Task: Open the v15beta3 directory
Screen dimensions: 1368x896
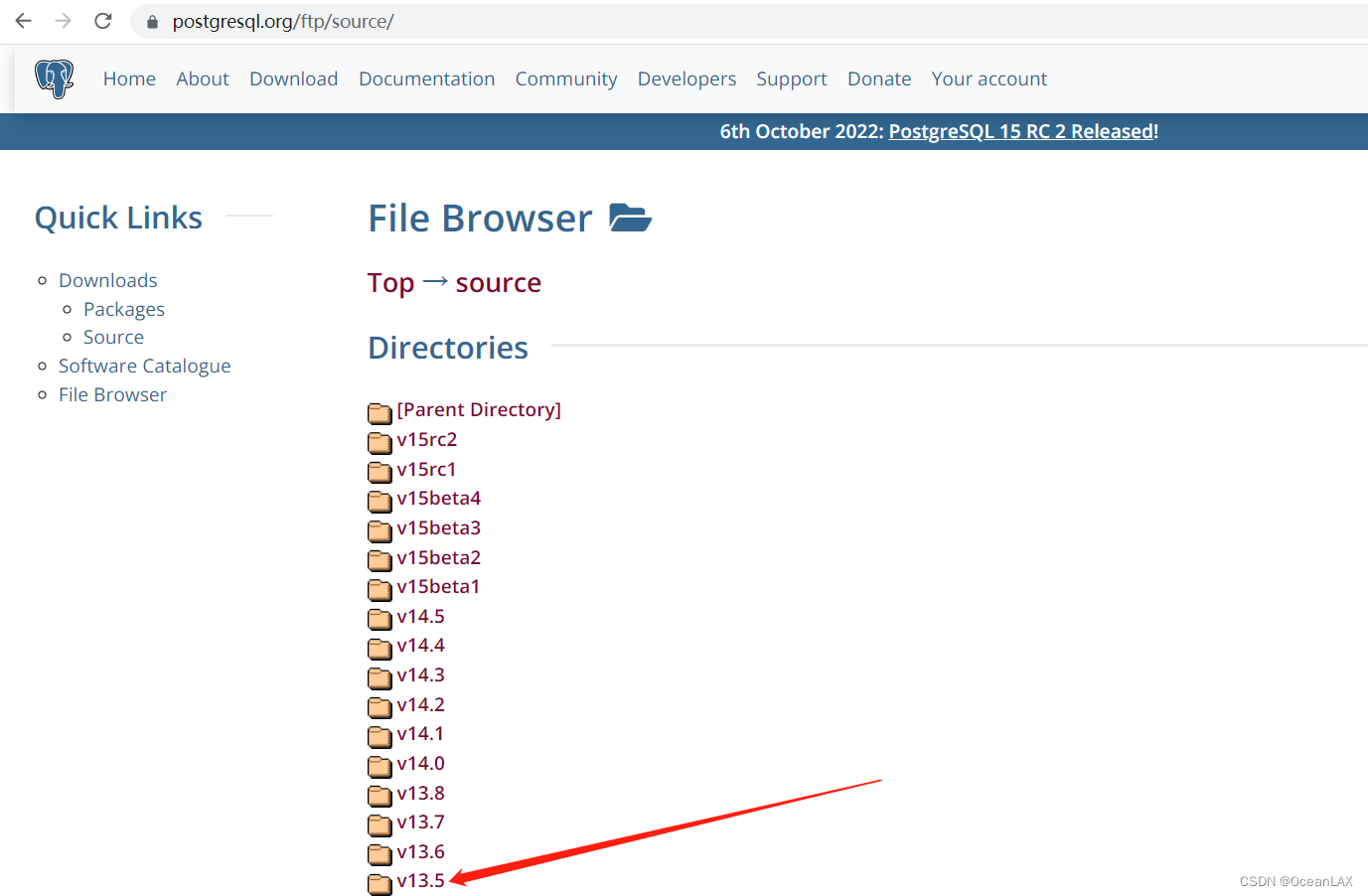Action: pos(439,527)
